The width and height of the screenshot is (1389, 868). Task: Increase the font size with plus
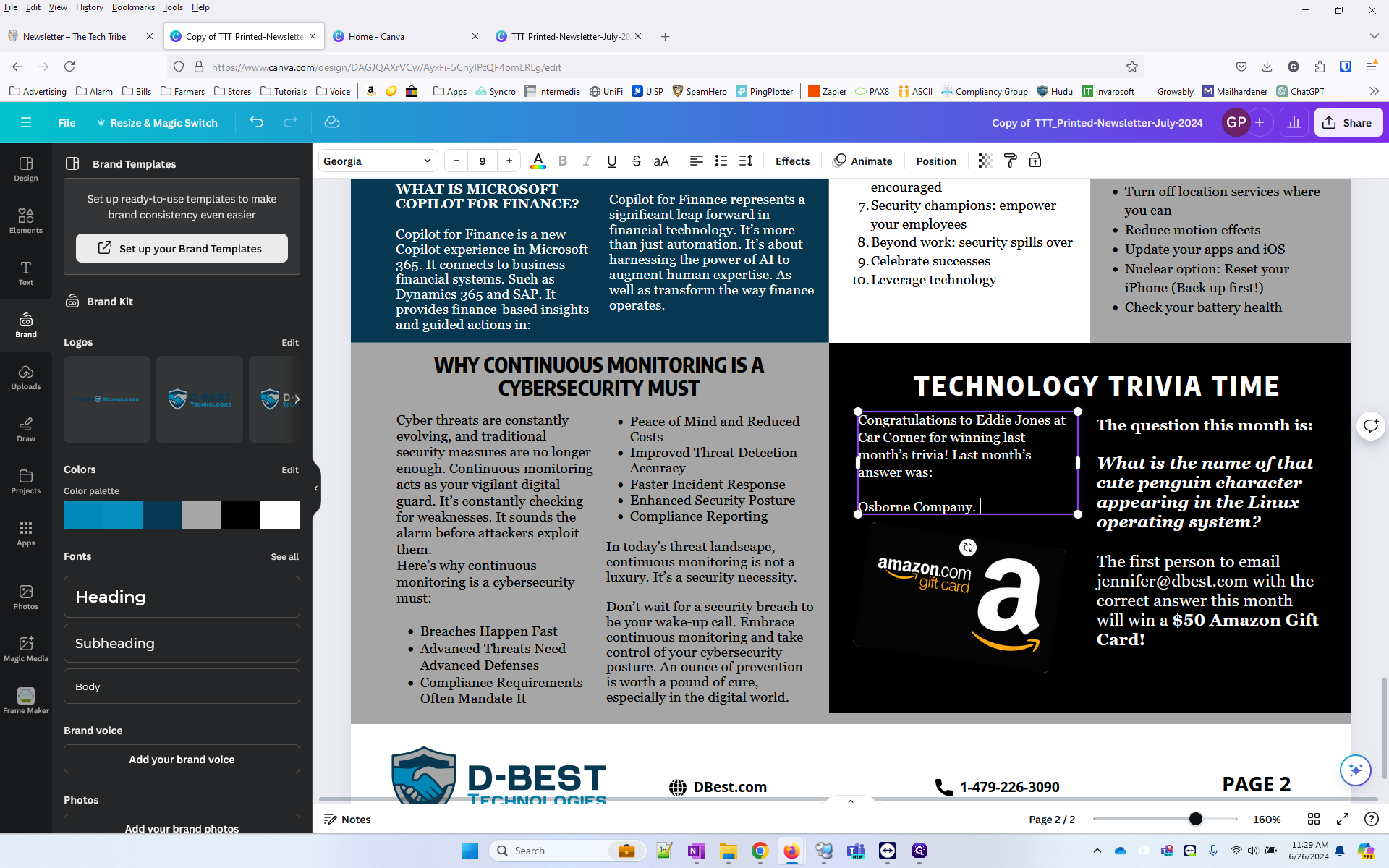[x=509, y=161]
